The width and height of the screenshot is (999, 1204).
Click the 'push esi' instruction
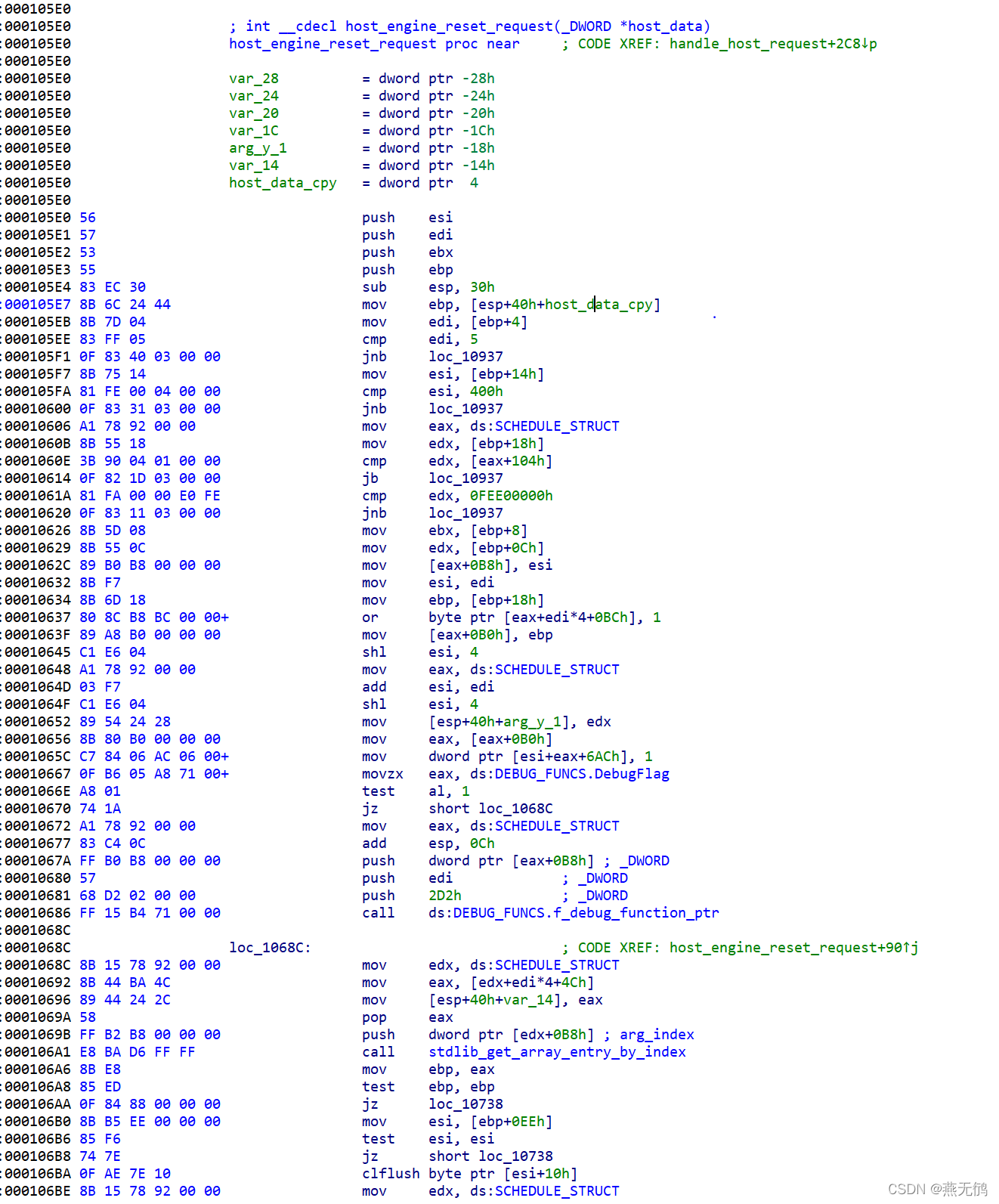[x=407, y=218]
